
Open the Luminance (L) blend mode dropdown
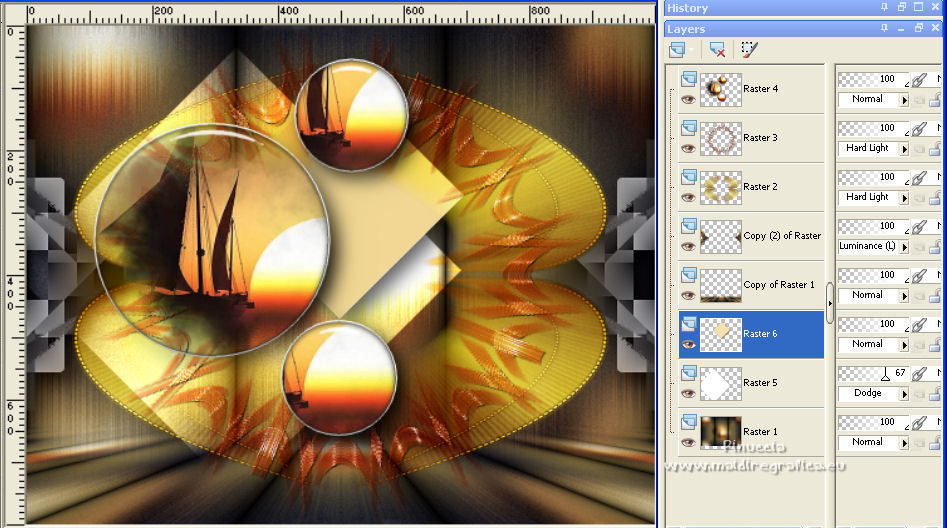(x=904, y=246)
